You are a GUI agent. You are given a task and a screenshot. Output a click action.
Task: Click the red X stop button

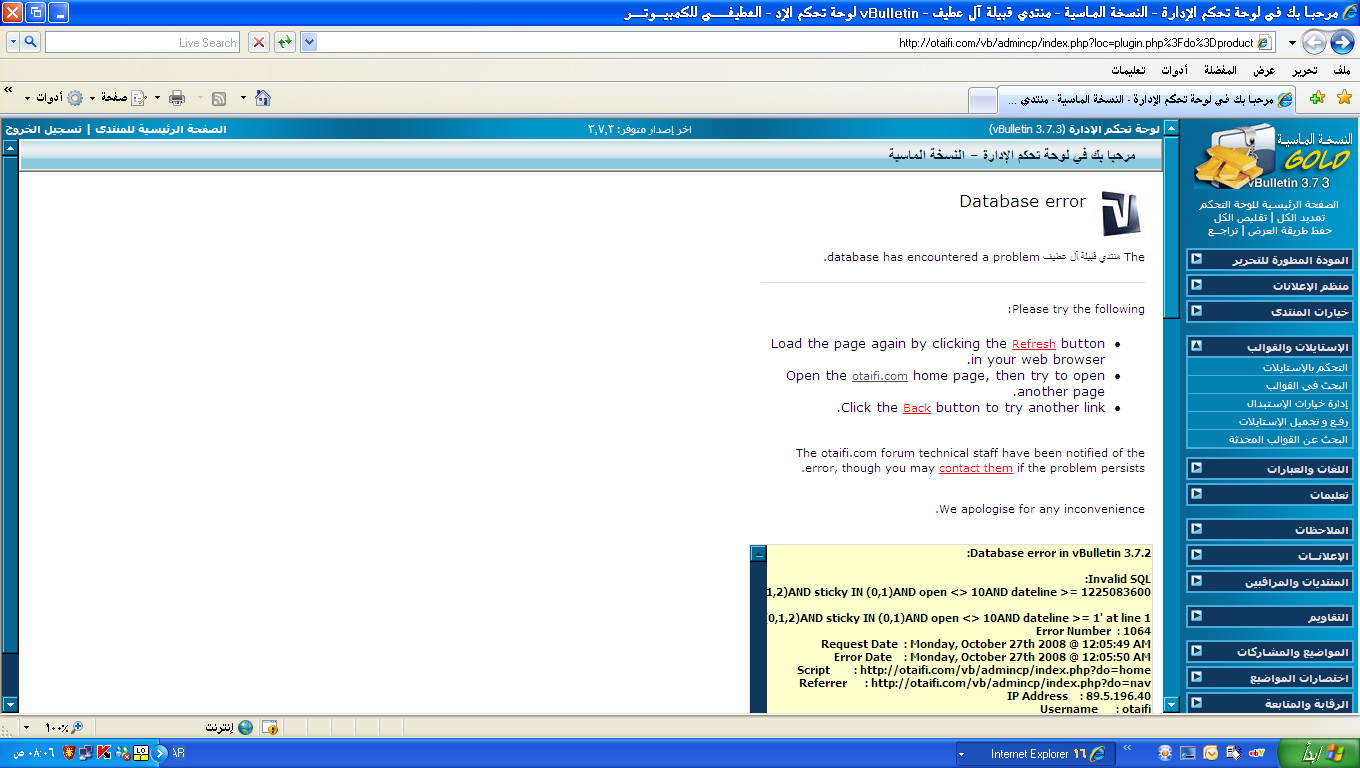(259, 42)
